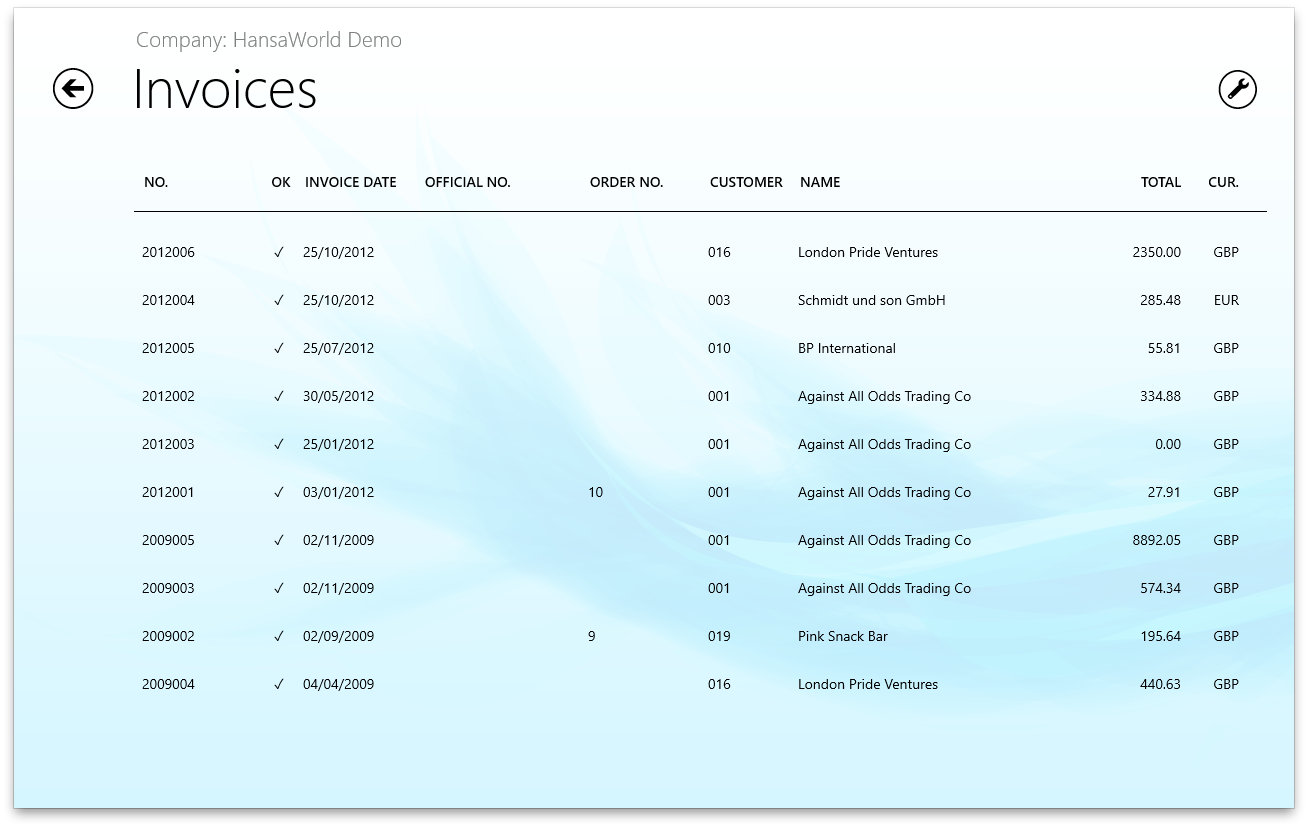Click invoice date 02/09/2009
Viewport: 1308px width, 828px height.
(x=338, y=637)
